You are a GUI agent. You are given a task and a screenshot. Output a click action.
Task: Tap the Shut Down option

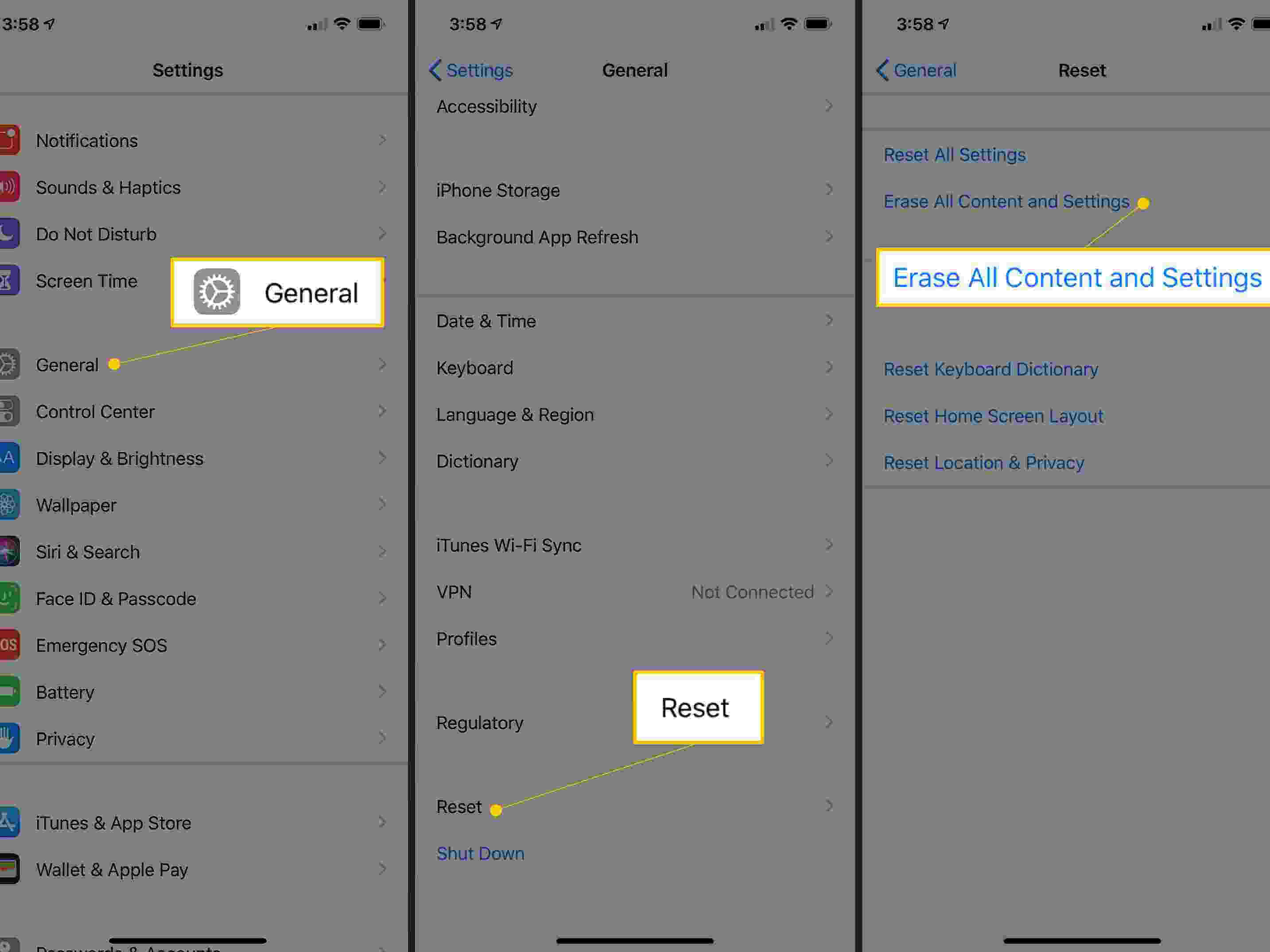480,853
